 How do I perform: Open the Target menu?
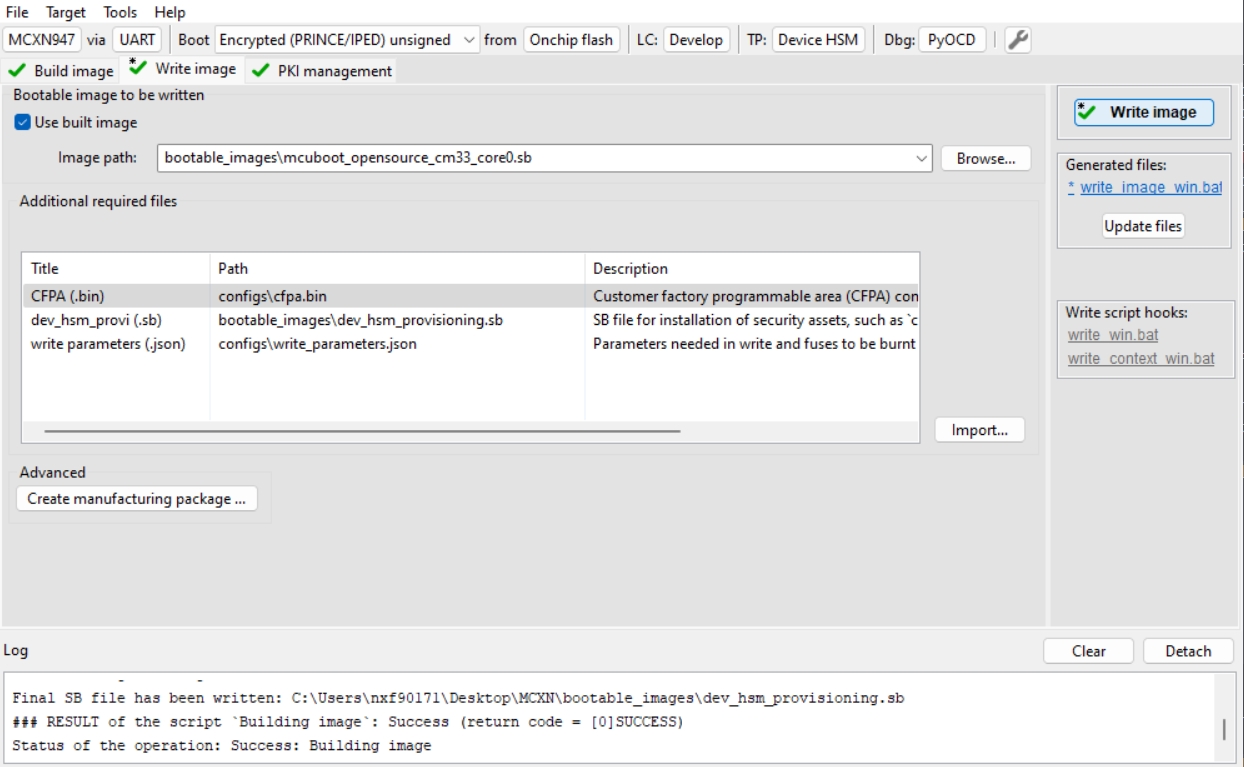(66, 12)
